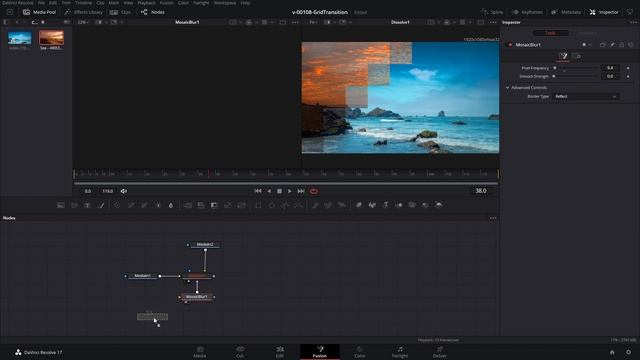
Task: Toggle the Spline editor panel
Action: click(492, 12)
